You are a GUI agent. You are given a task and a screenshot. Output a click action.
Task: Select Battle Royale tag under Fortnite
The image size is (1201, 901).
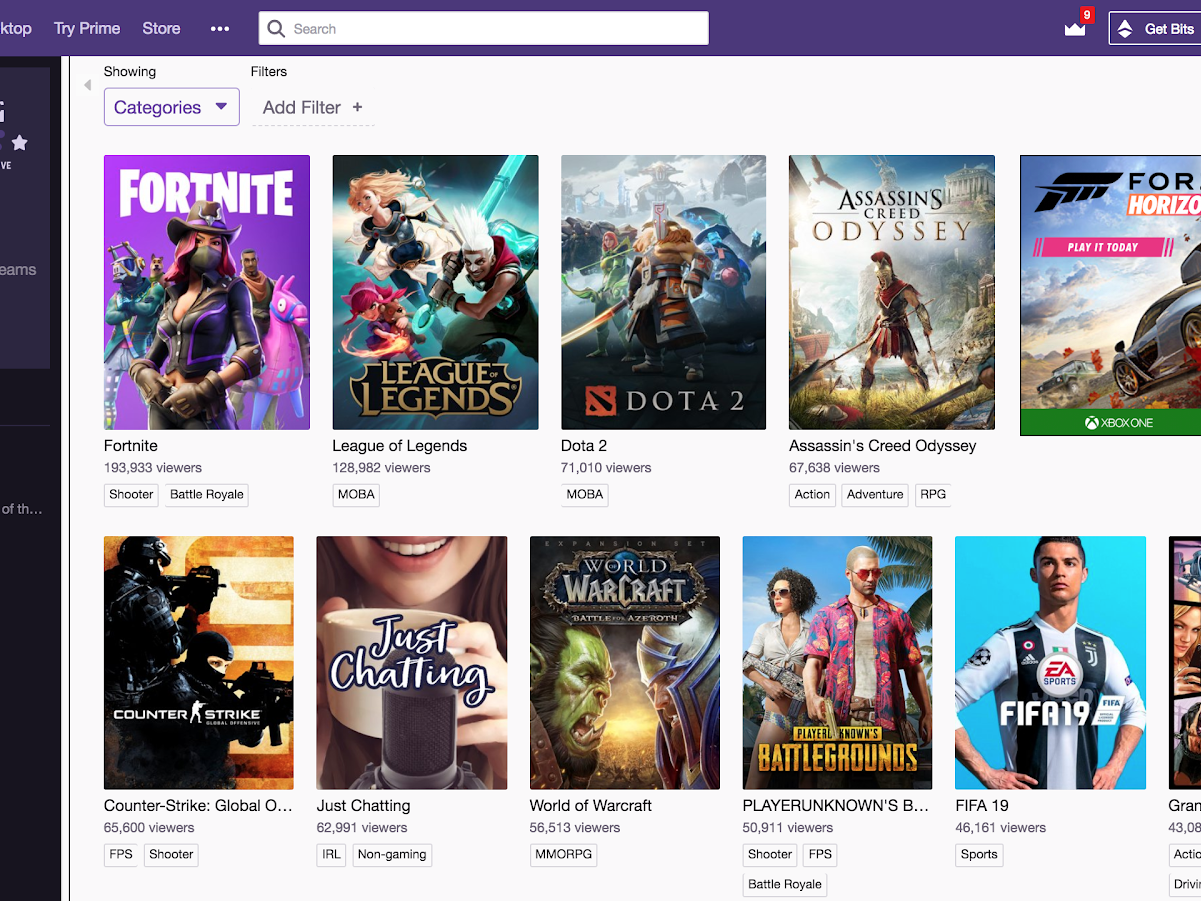206,494
